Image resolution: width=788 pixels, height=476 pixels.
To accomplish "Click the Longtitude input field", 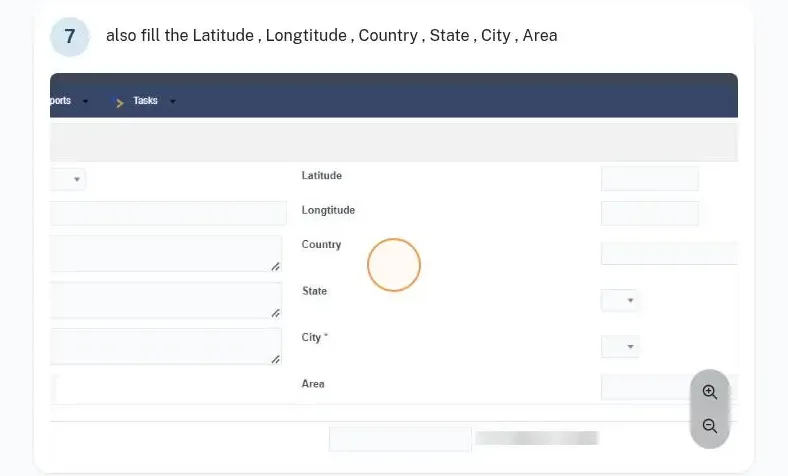I will point(649,213).
